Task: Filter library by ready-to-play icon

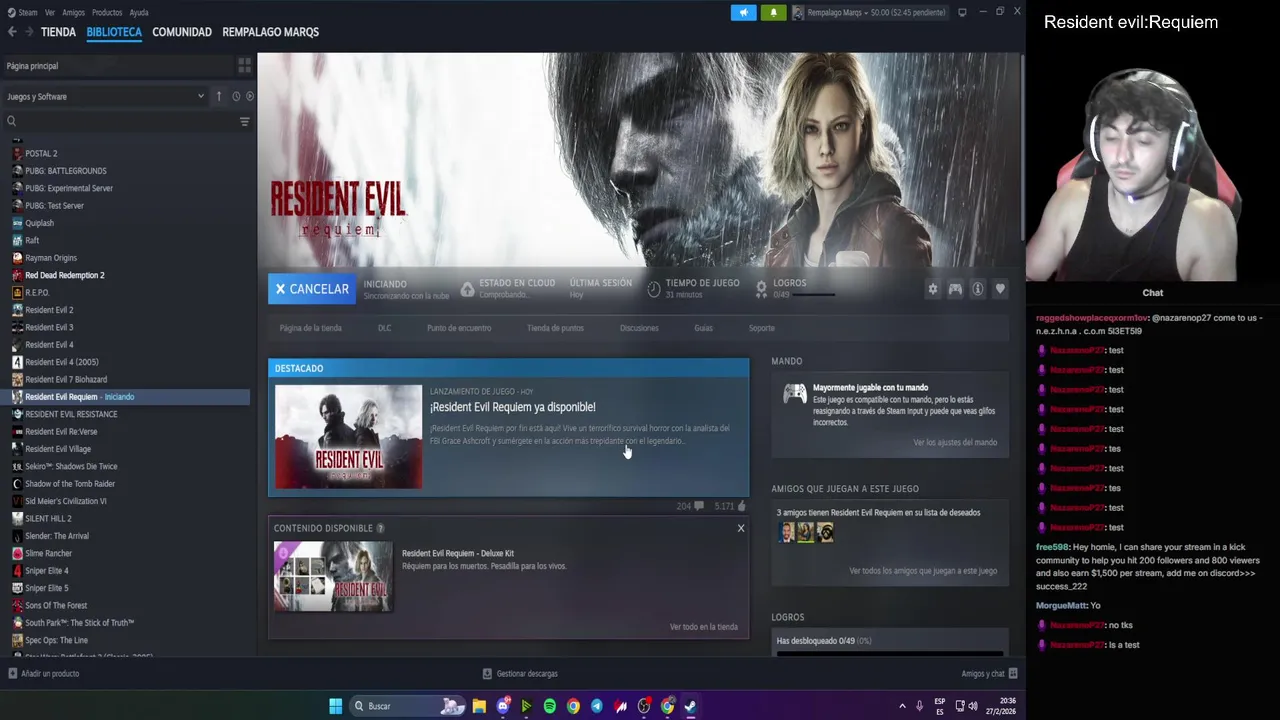Action: 250,96
